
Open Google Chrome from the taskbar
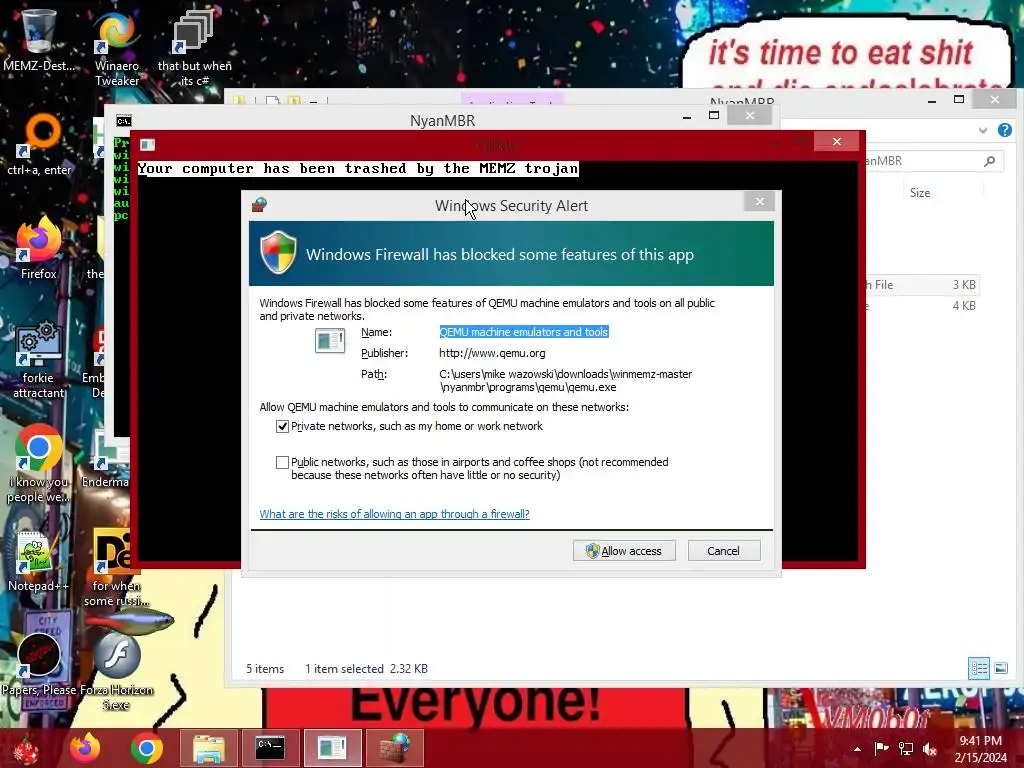(x=146, y=748)
